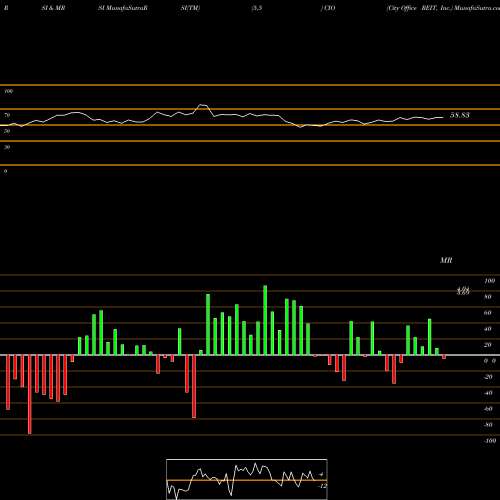Click the MR axis label 20
This screenshot has width=500, height=500.
pyautogui.click(x=488, y=345)
